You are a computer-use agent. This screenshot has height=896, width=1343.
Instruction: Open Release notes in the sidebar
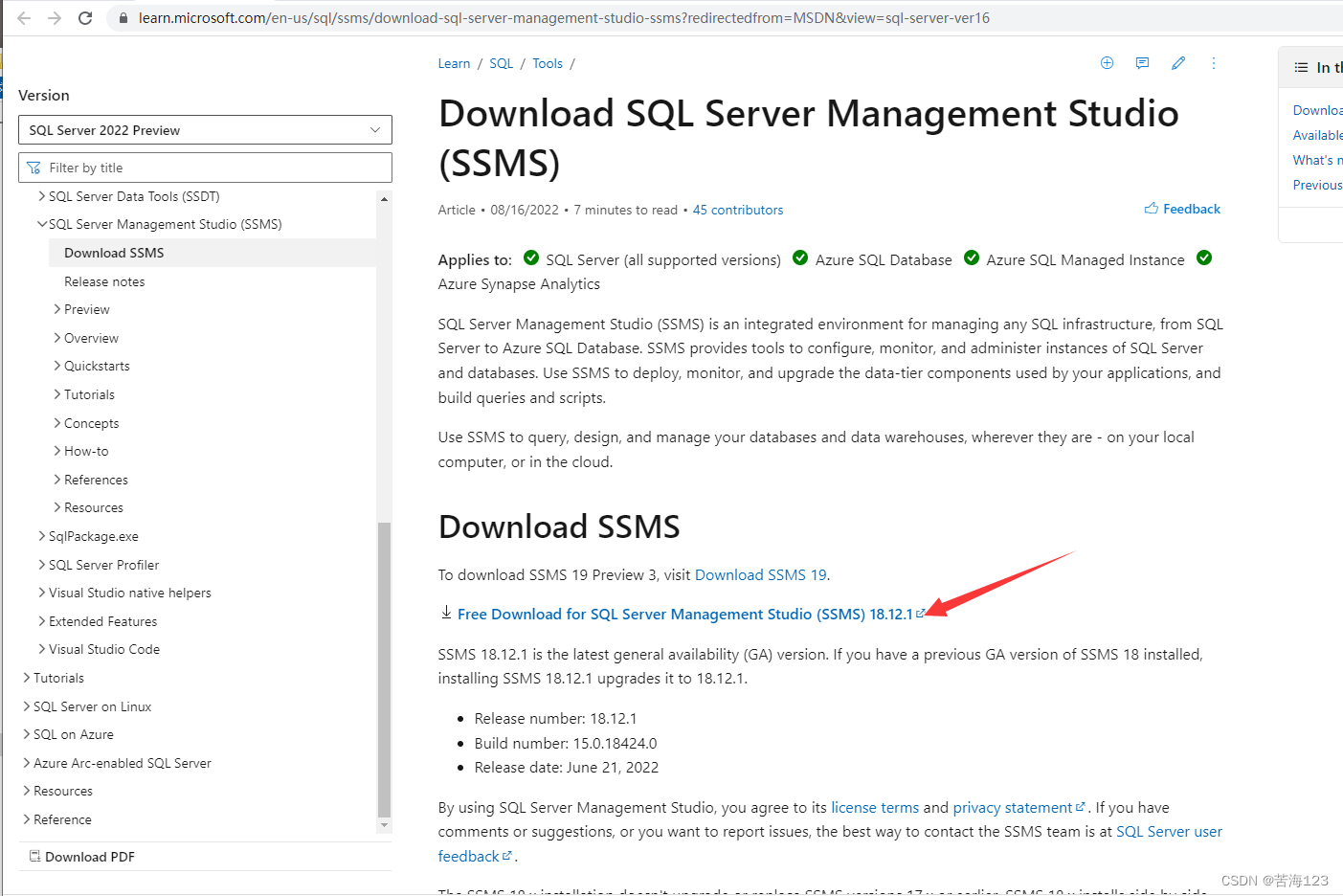[x=104, y=281]
